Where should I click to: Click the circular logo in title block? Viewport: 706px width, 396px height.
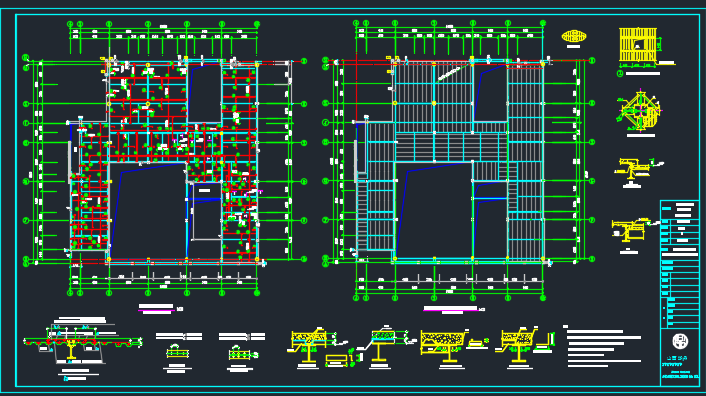coord(680,341)
